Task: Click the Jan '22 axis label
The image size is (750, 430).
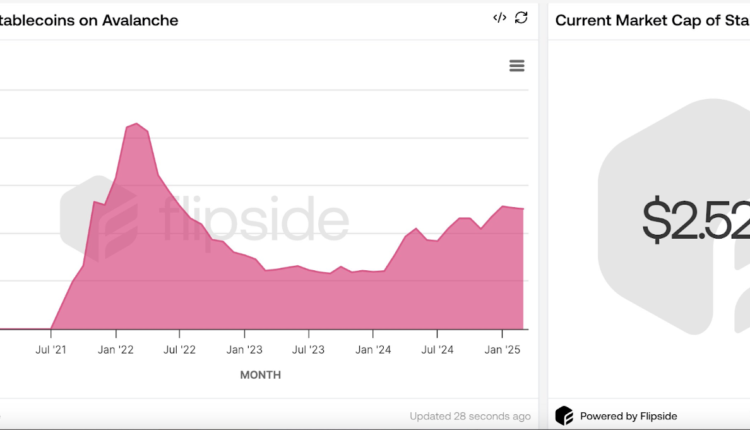Action: [116, 350]
